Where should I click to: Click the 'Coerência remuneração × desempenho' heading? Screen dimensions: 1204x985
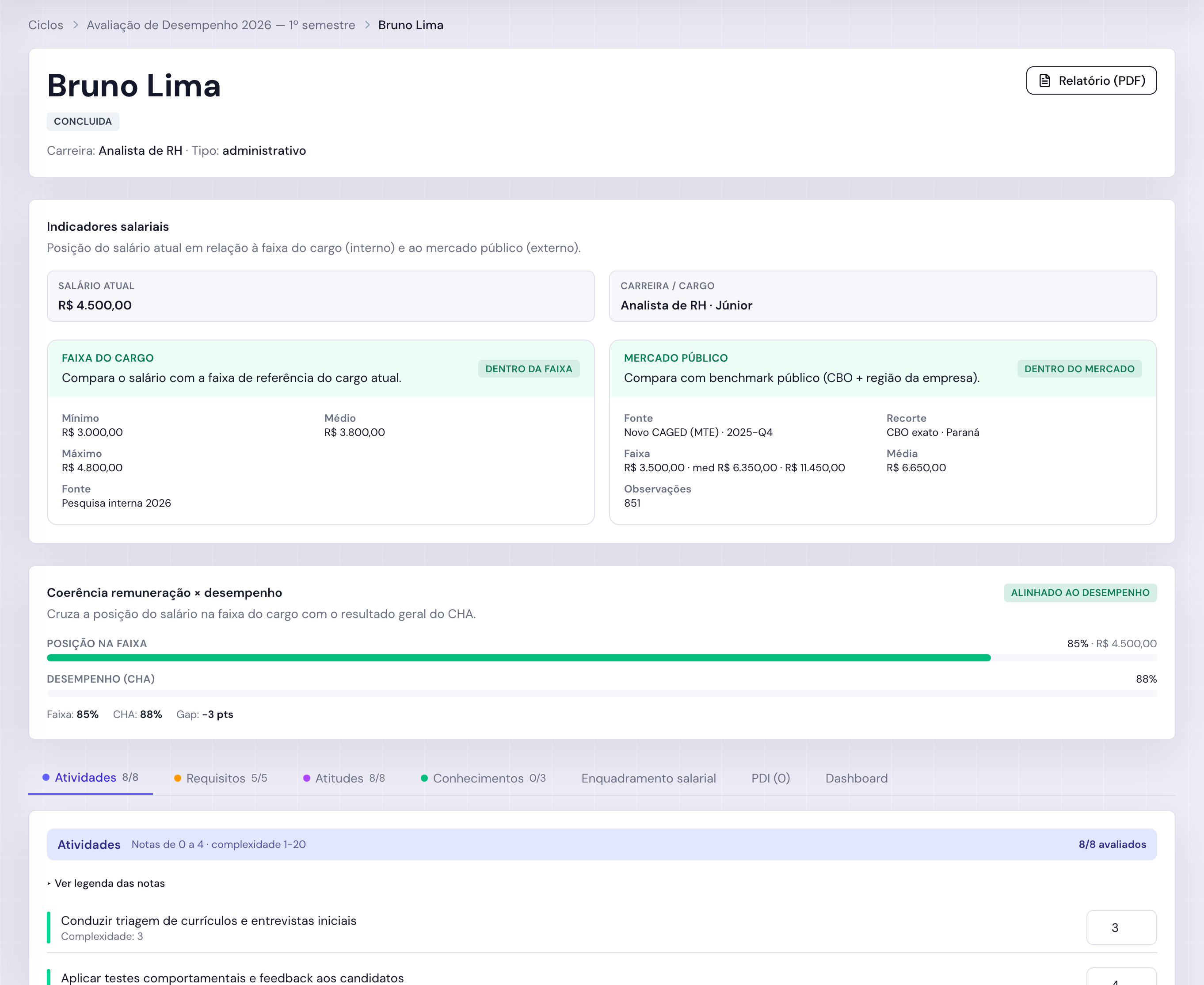pyautogui.click(x=164, y=593)
